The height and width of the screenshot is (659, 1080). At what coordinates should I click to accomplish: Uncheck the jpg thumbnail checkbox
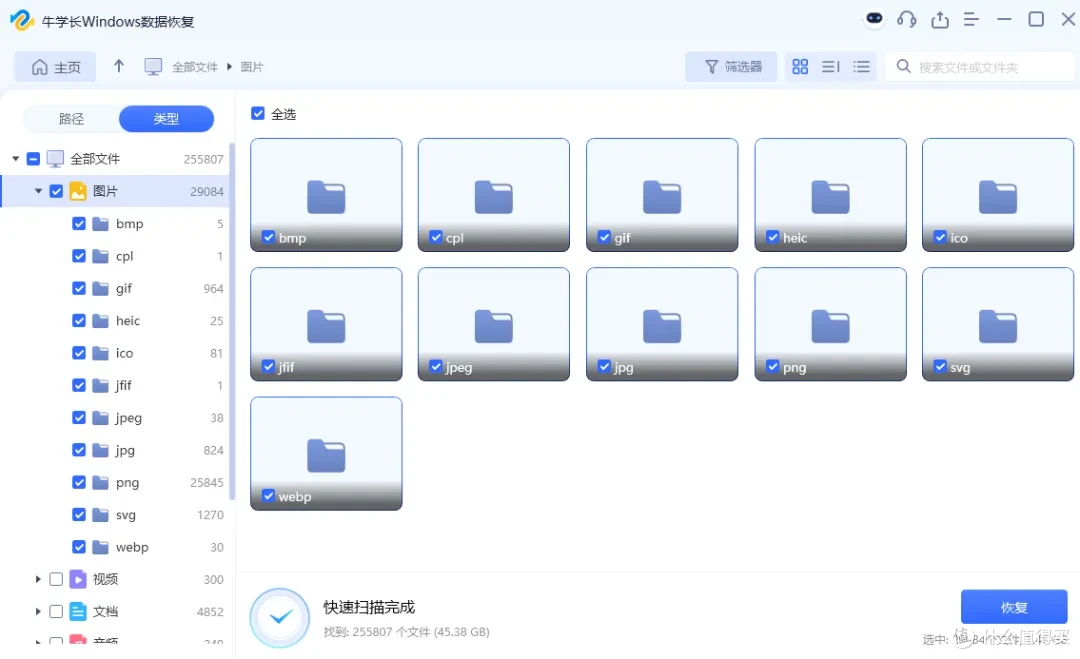coord(604,366)
